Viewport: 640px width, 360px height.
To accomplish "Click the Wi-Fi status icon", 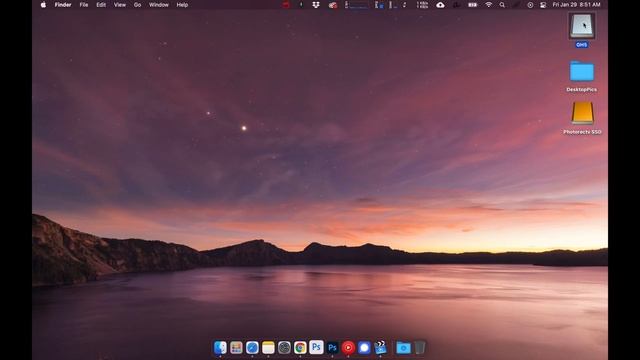I will (489, 5).
